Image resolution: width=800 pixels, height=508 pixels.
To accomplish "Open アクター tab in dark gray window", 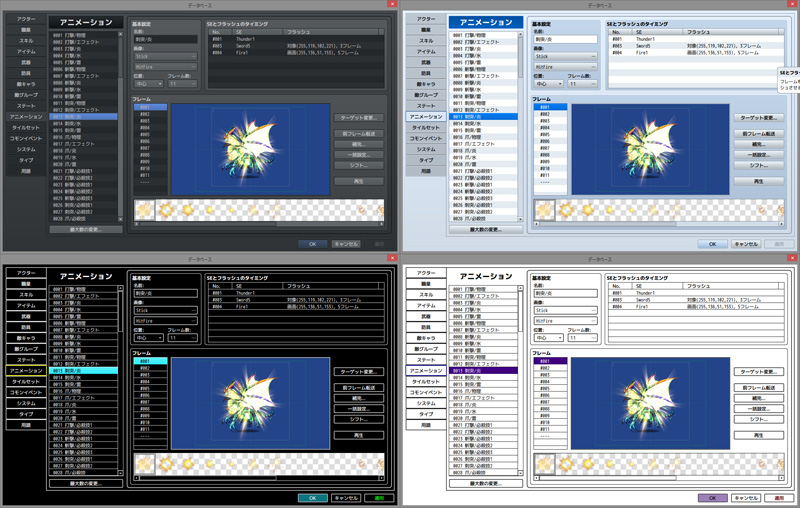I will coord(26,19).
